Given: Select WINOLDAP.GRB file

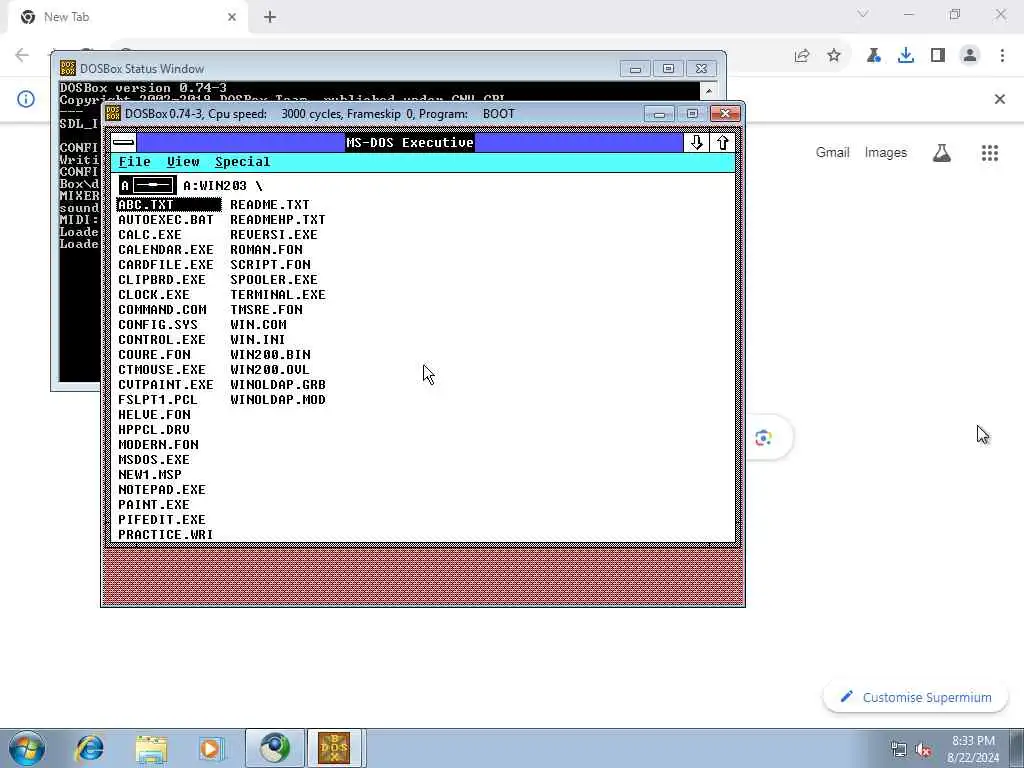Looking at the screenshot, I should 278,385.
